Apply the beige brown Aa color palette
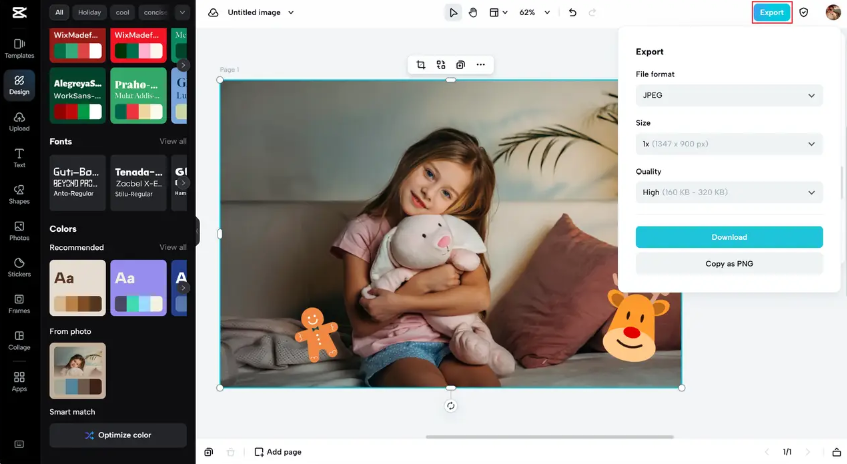The width and height of the screenshot is (847, 464). pos(78,288)
